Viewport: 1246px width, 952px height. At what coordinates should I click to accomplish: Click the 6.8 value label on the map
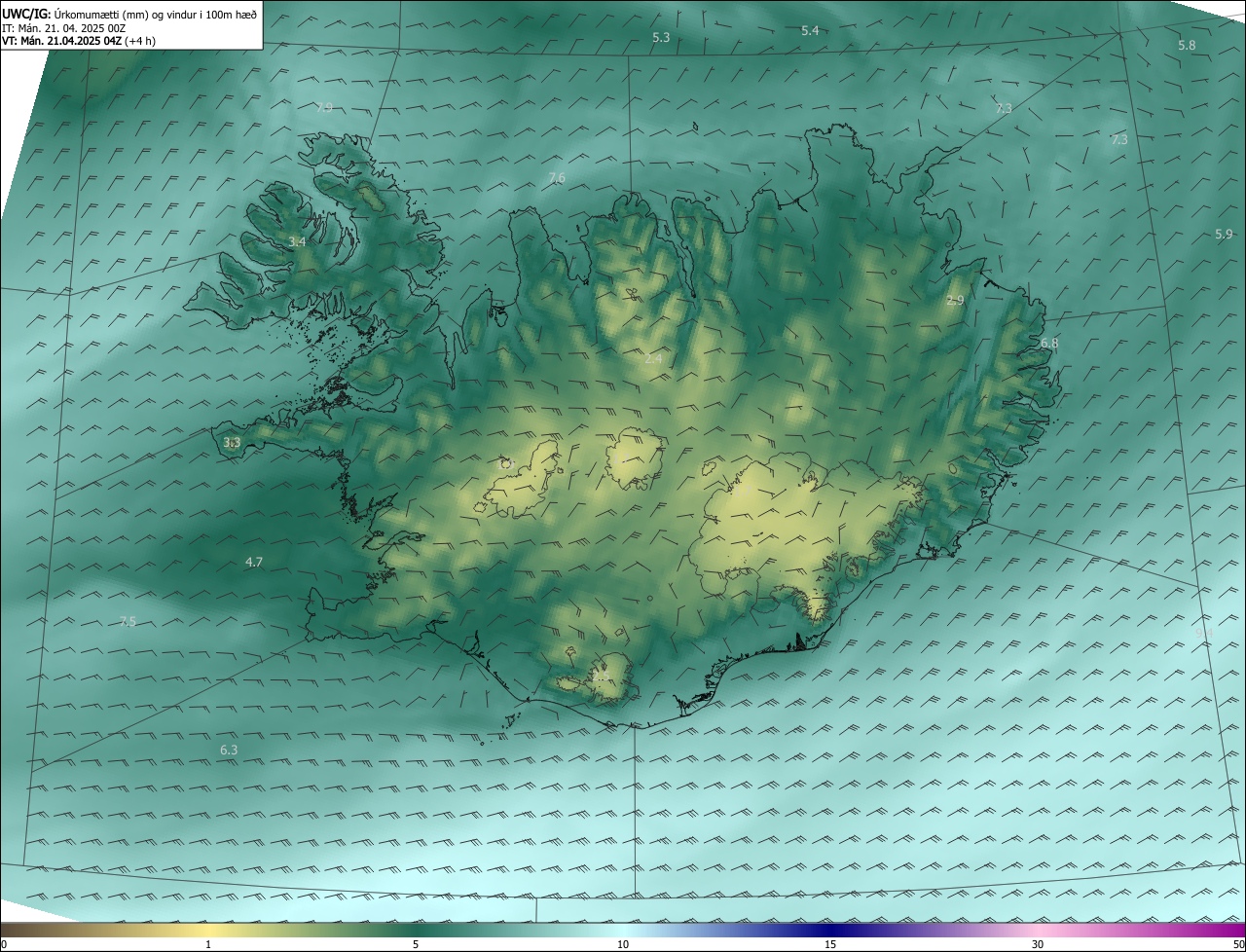(x=1049, y=343)
